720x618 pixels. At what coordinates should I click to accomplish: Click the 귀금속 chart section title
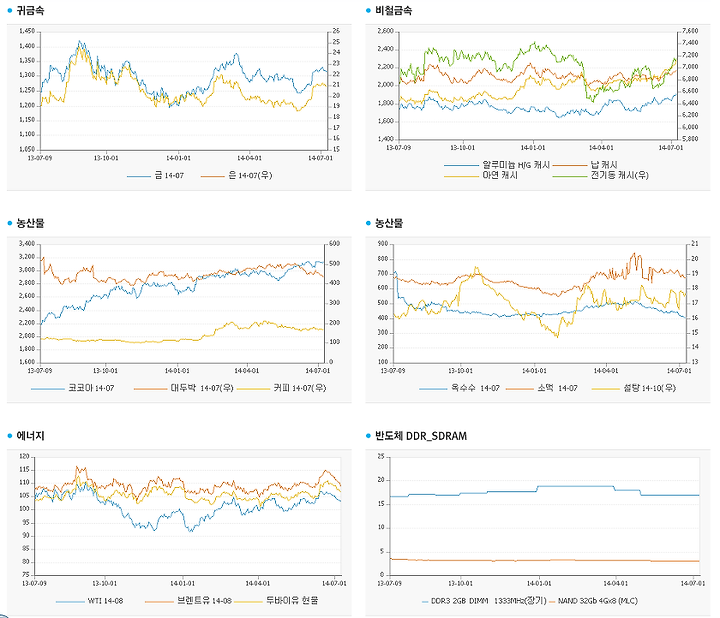(30, 10)
